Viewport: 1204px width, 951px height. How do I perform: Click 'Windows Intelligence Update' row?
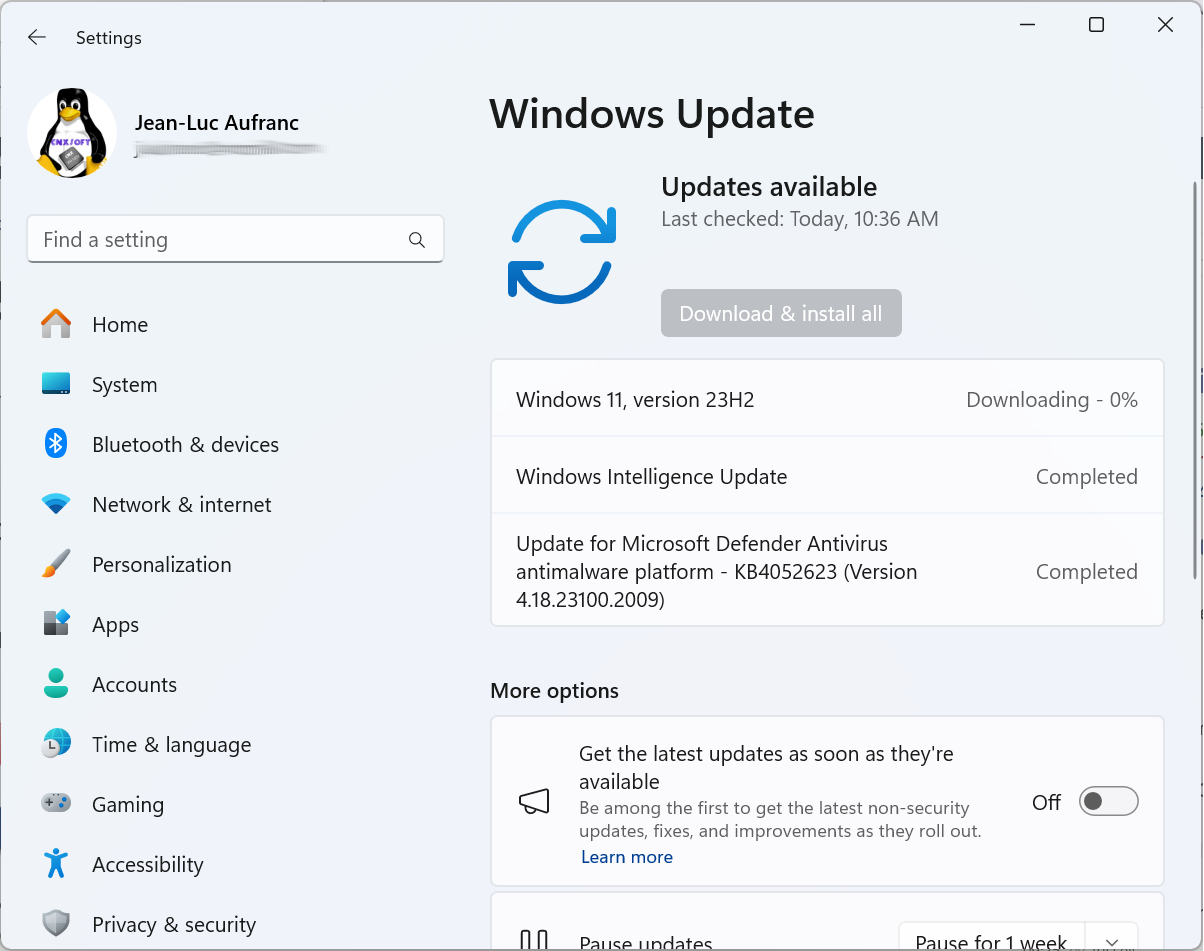coord(827,477)
